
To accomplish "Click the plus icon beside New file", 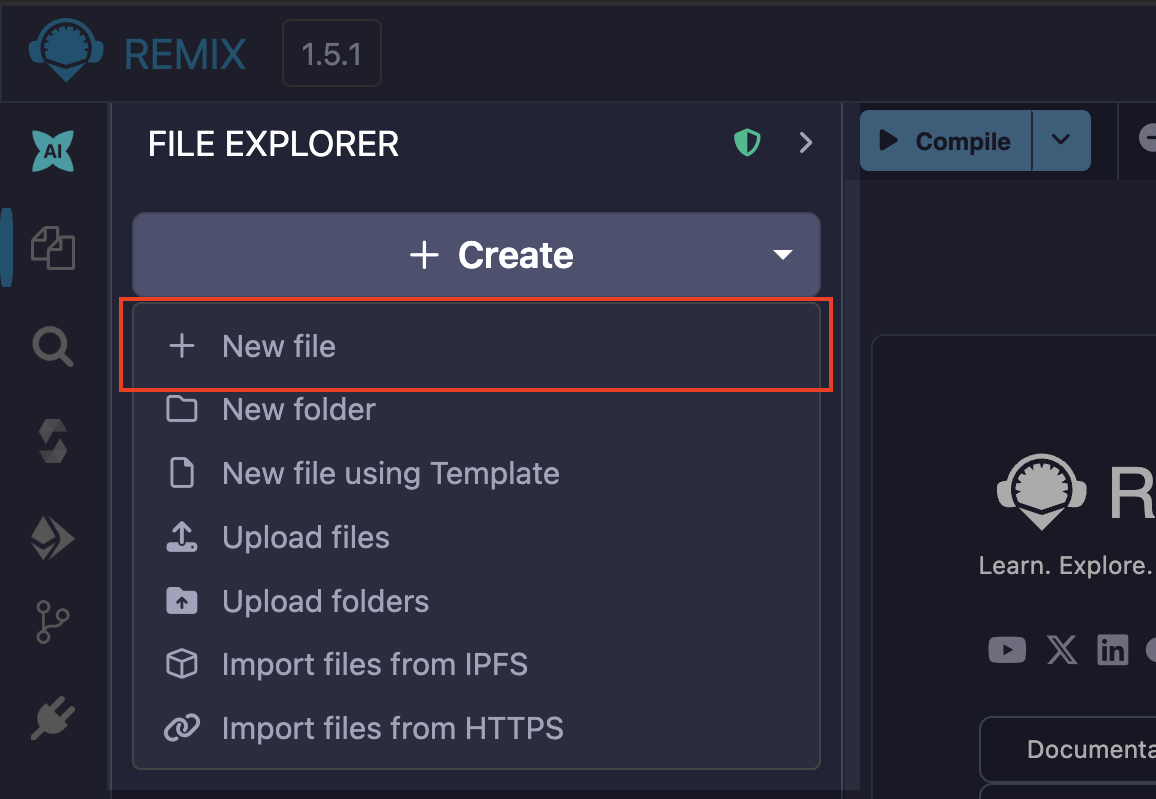I will [x=181, y=346].
